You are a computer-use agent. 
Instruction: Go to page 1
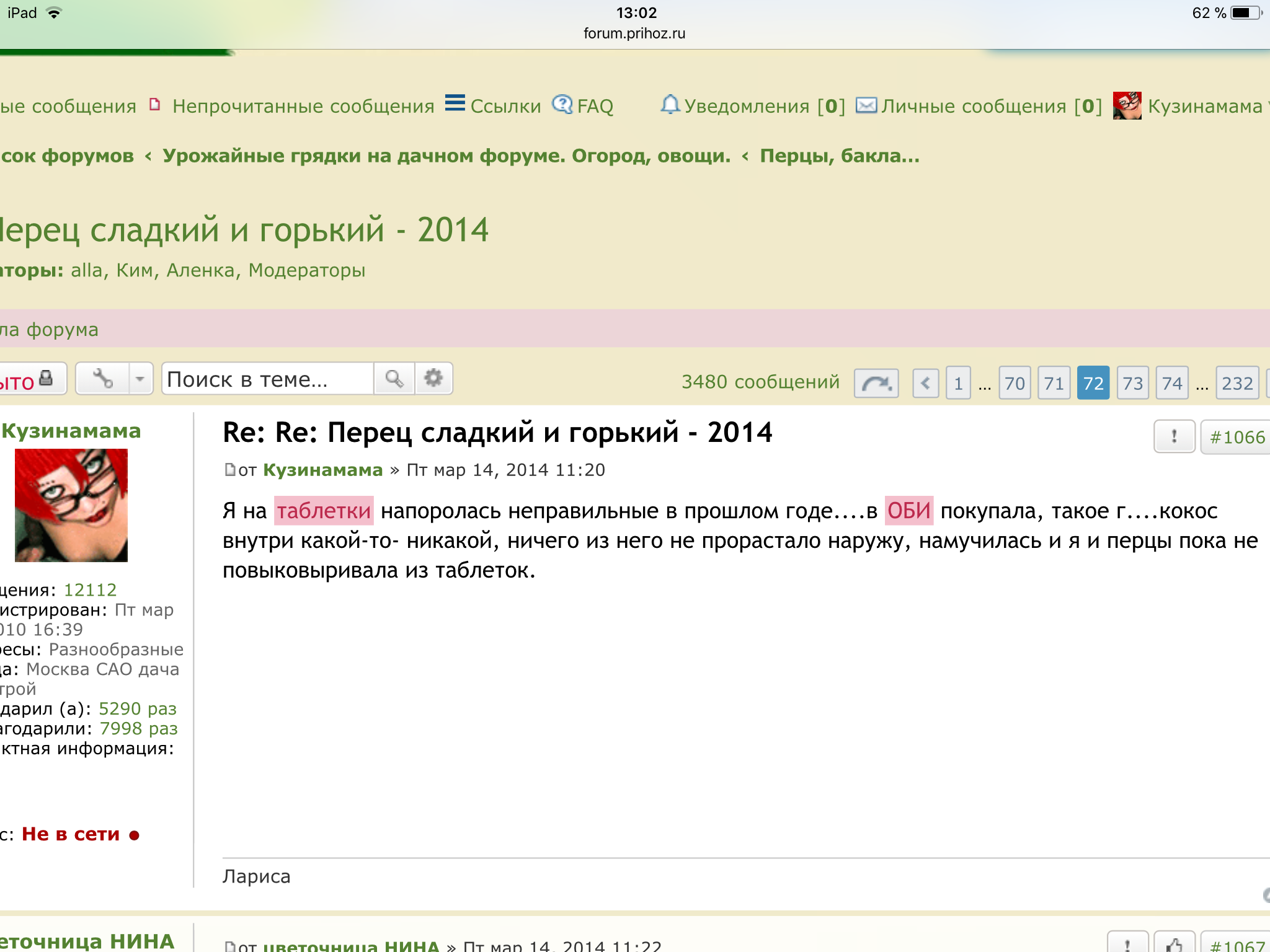958,383
